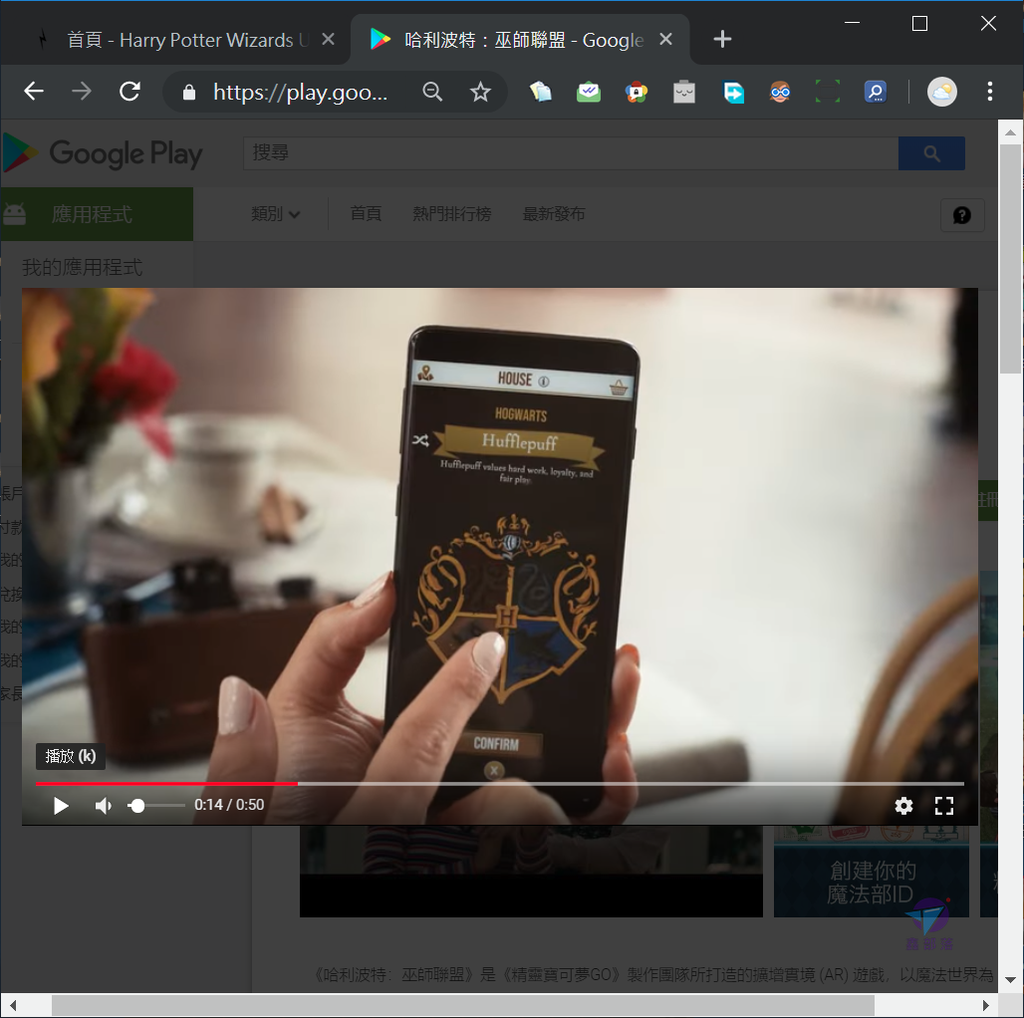This screenshot has width=1024, height=1018.
Task: Open the green envelope mail extension
Action: pyautogui.click(x=588, y=92)
